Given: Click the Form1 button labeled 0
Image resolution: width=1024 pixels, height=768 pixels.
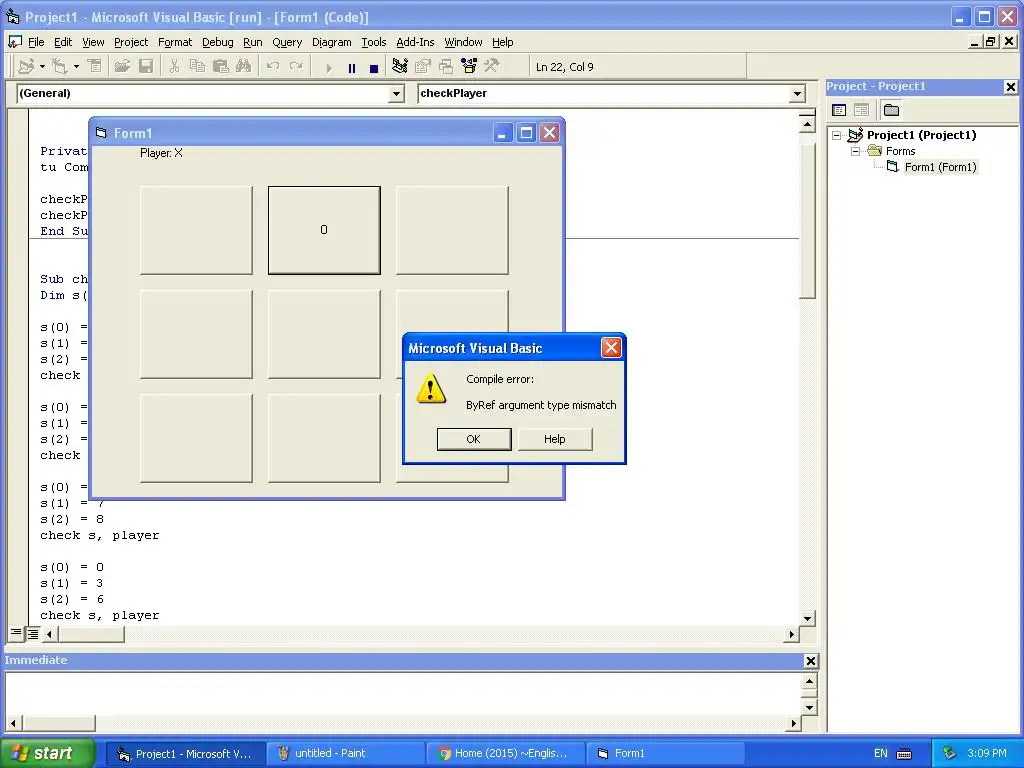Looking at the screenshot, I should 324,230.
